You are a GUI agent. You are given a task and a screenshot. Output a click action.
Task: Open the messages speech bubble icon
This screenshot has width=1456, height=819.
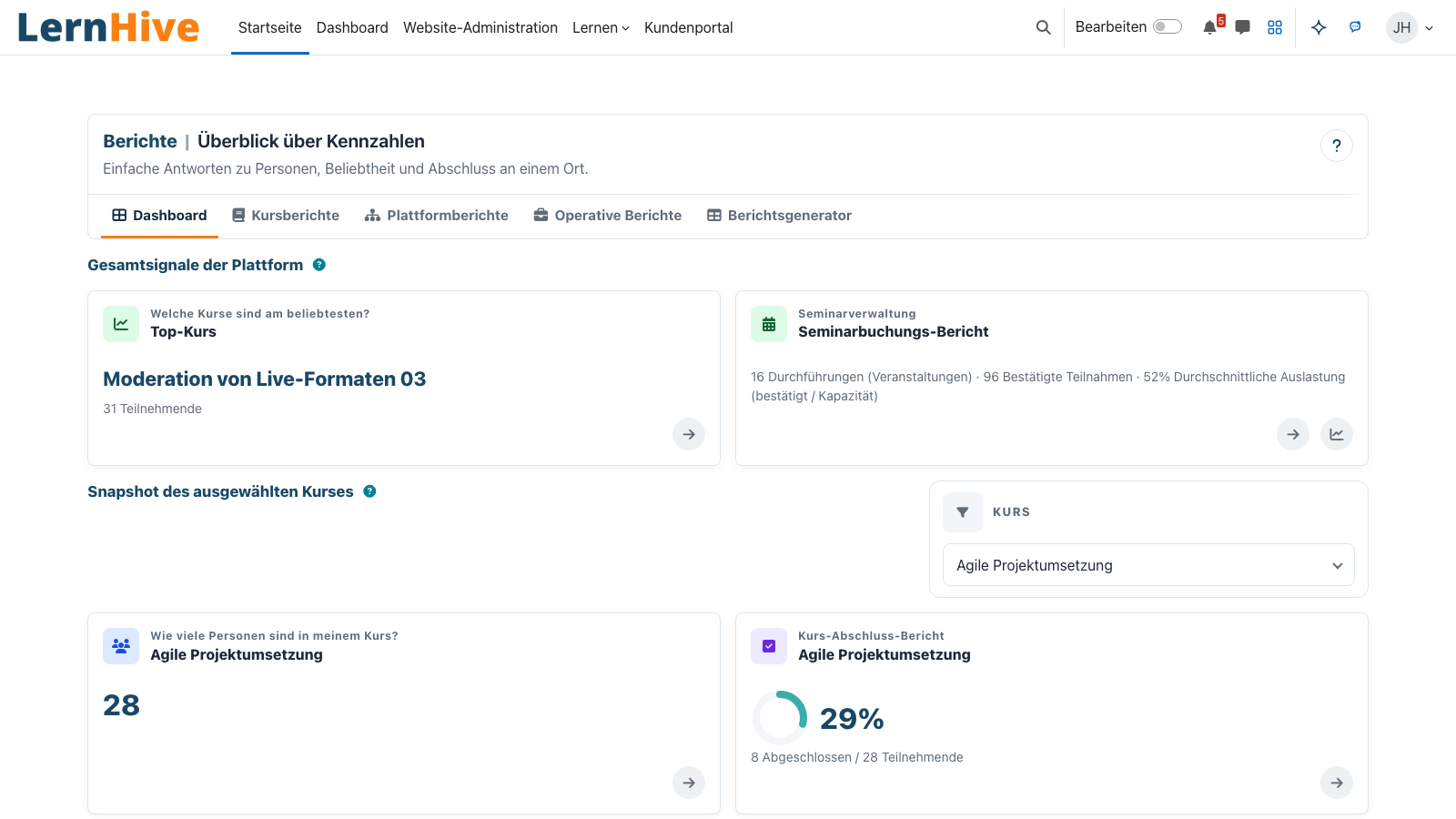pyautogui.click(x=1242, y=27)
